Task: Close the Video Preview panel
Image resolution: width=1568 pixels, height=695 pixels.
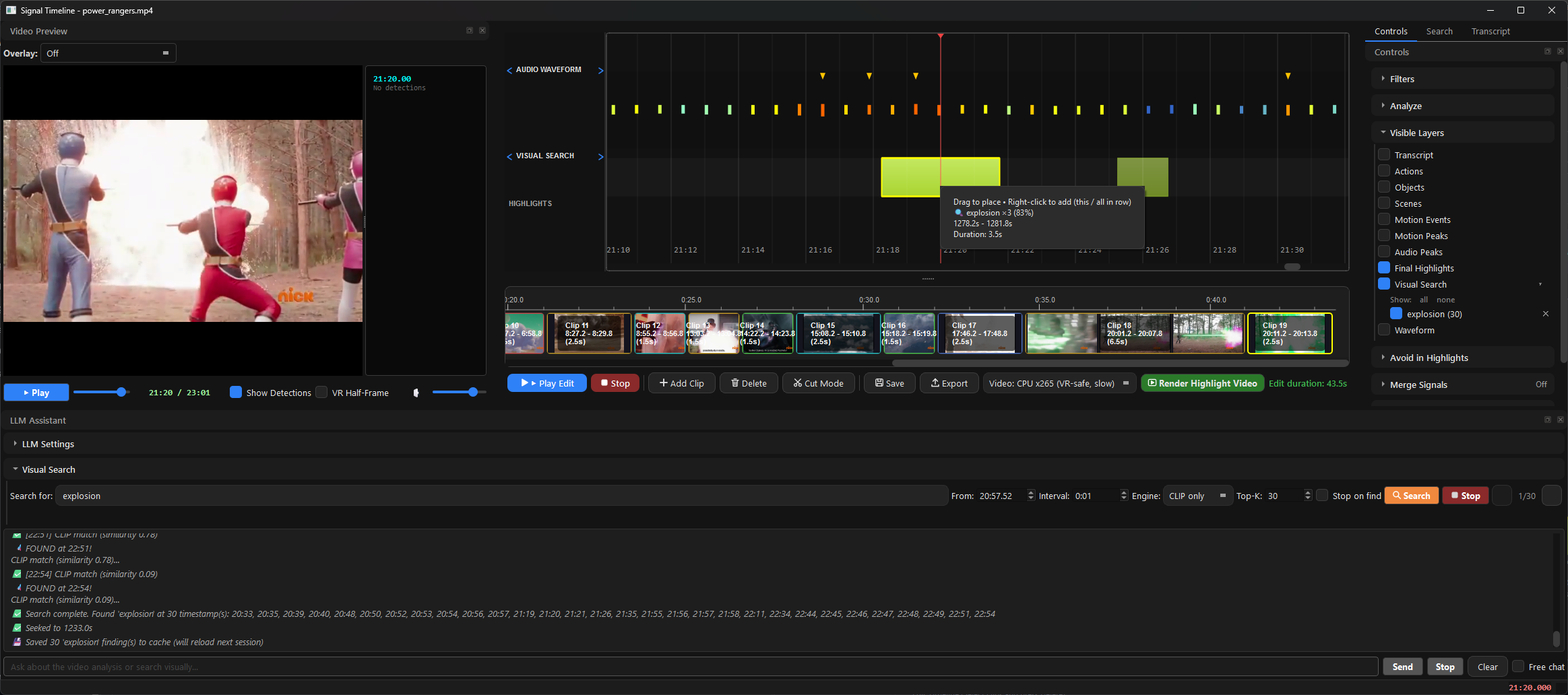Action: pyautogui.click(x=482, y=31)
